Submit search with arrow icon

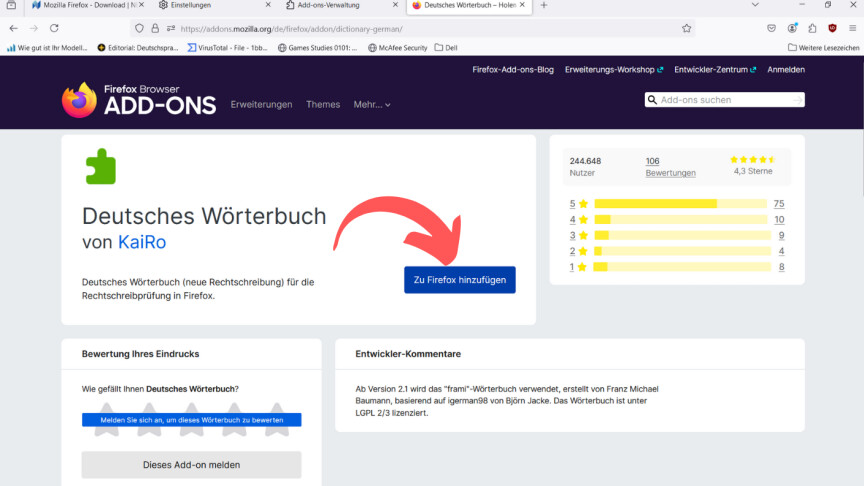pos(797,100)
